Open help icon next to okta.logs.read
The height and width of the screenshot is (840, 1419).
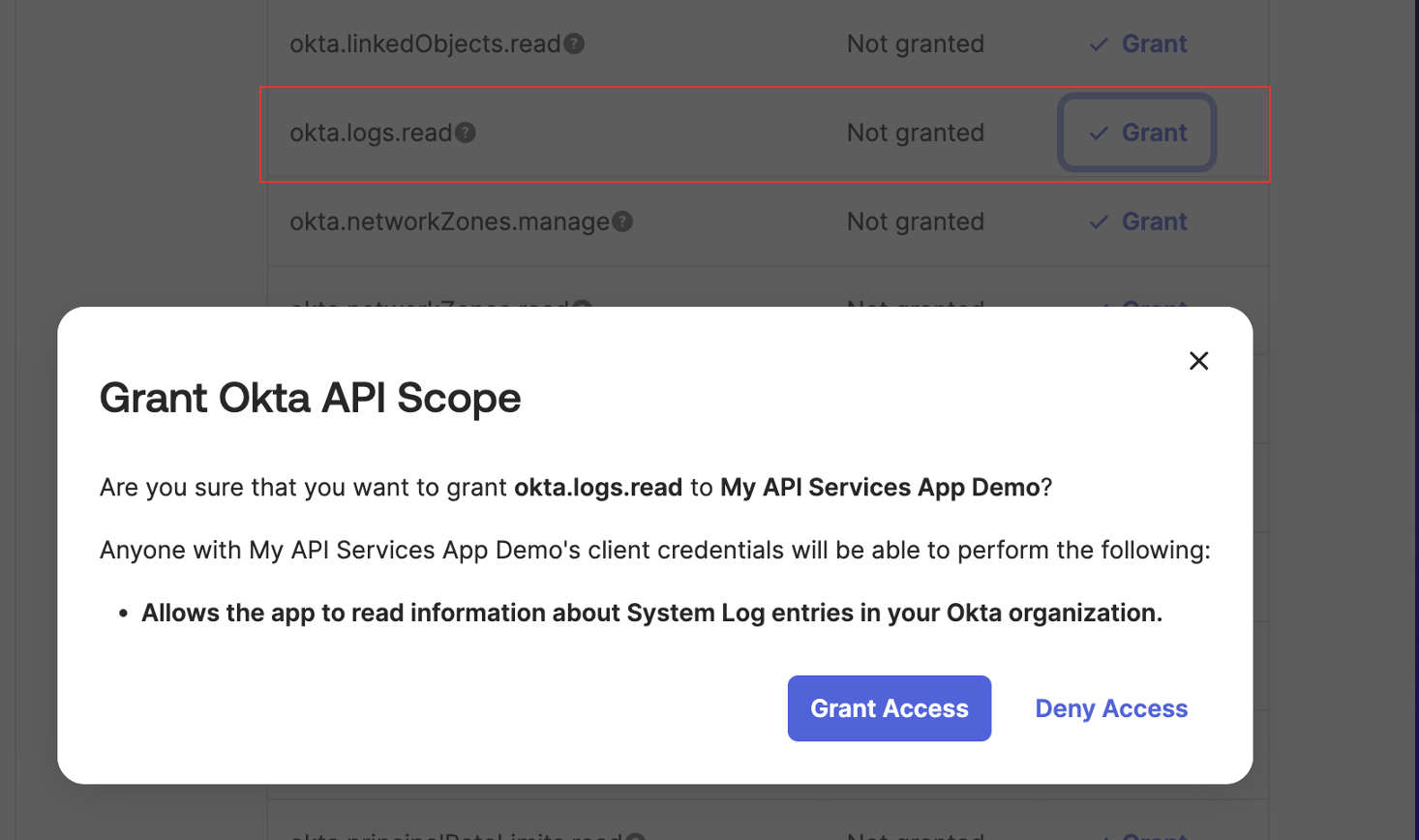(x=466, y=133)
